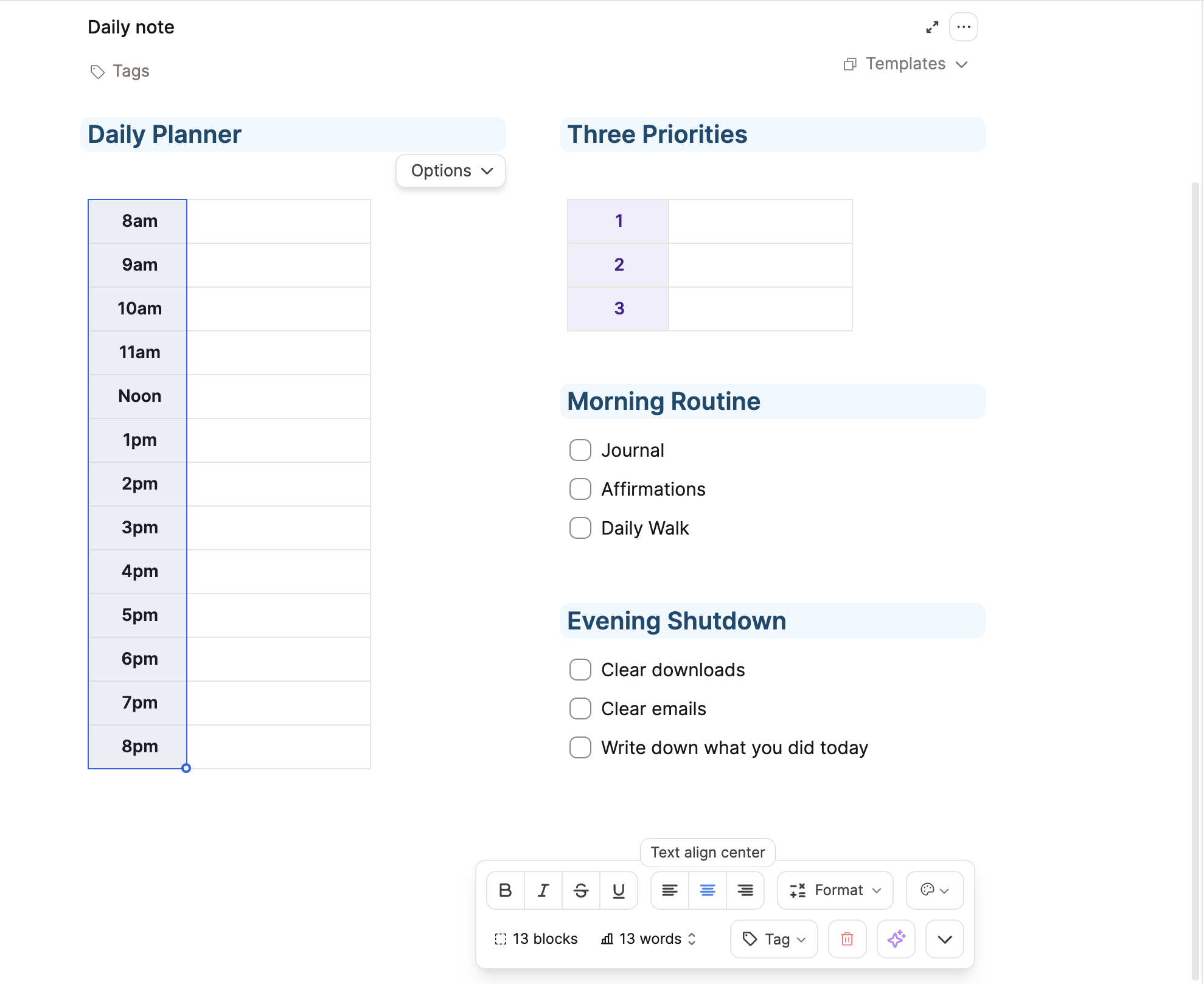Click the empty cell beside priority 2

[x=760, y=265]
